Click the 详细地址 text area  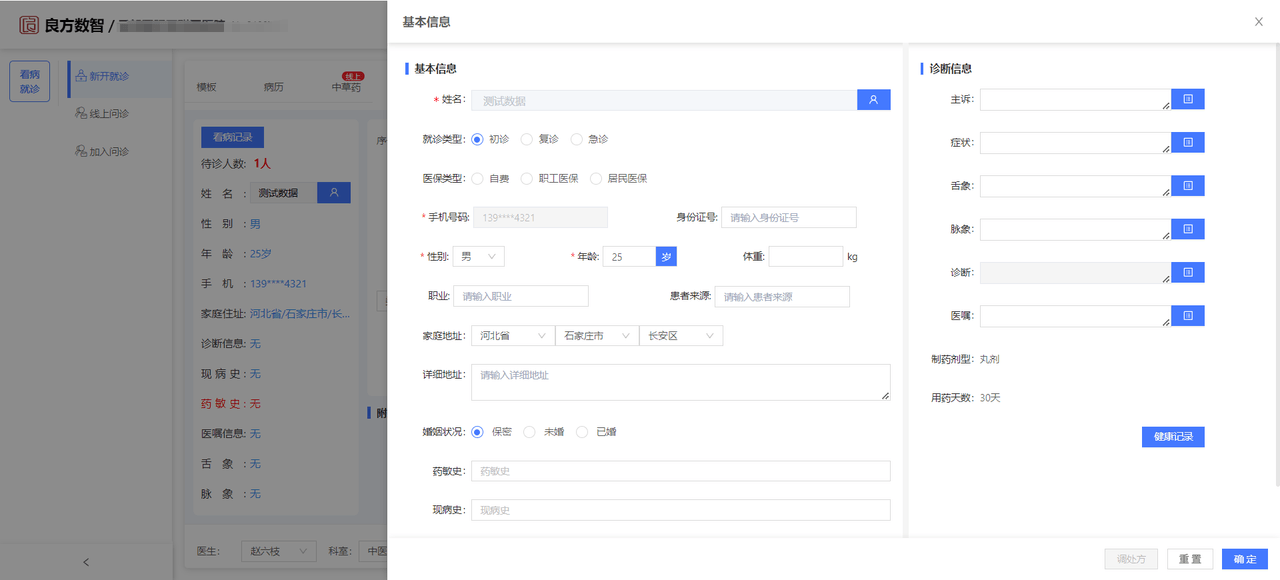680,382
